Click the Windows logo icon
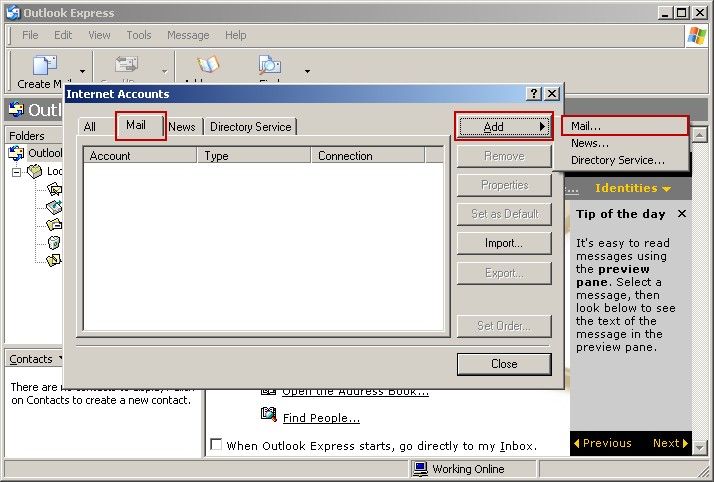This screenshot has height=482, width=714. pos(697,36)
